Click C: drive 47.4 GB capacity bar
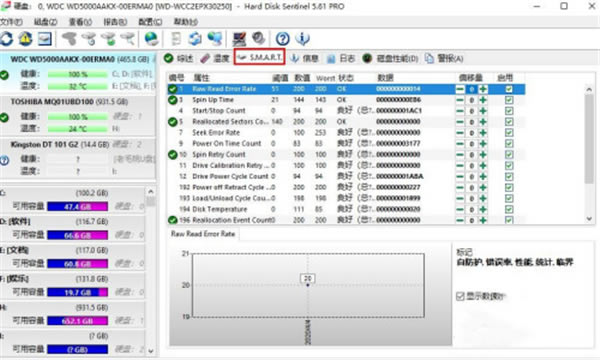 78,207
